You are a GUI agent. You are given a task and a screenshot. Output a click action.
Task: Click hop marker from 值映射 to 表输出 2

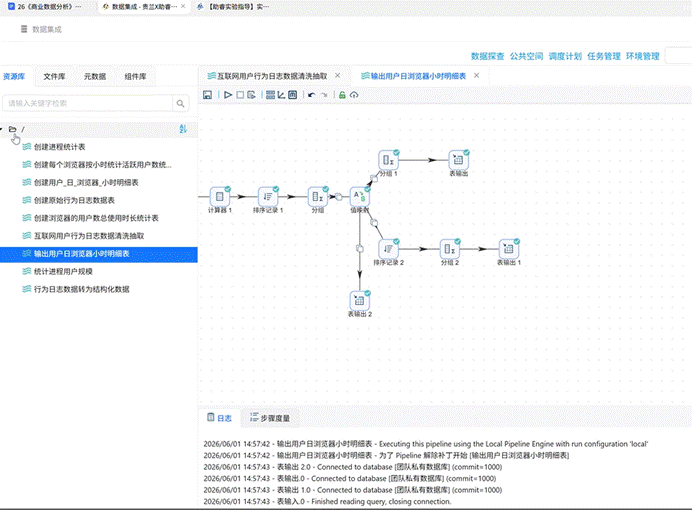(x=360, y=249)
